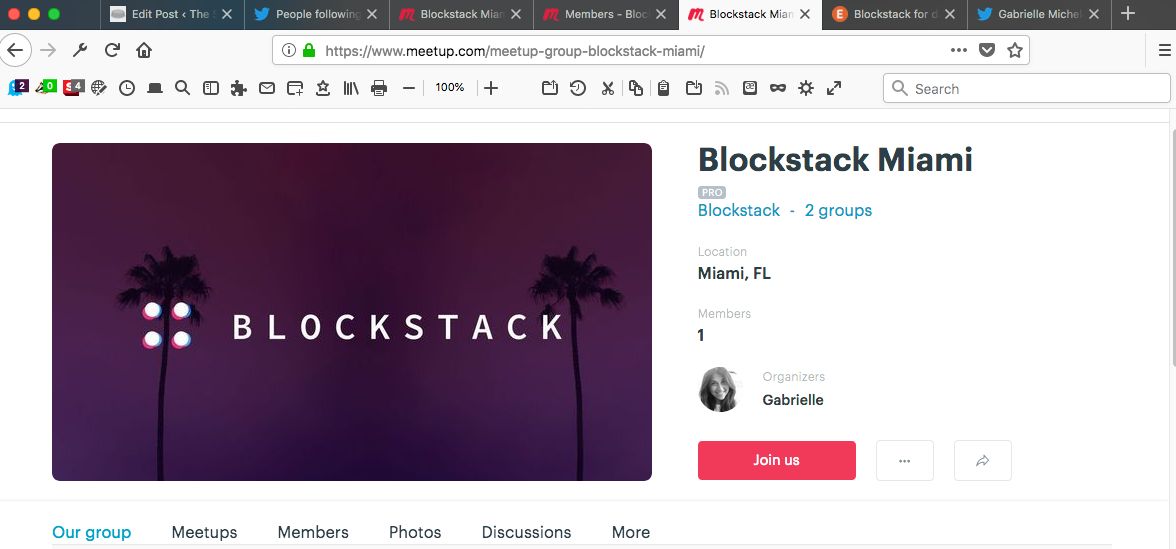Viewport: 1176px width, 549px height.
Task: Open the add-ons puzzle piece
Action: point(238,88)
